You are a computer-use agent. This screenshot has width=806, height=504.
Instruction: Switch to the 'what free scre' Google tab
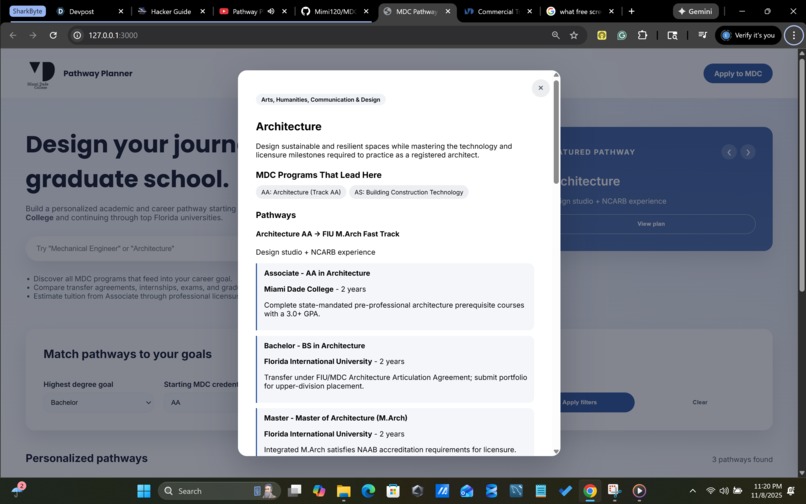(580, 11)
